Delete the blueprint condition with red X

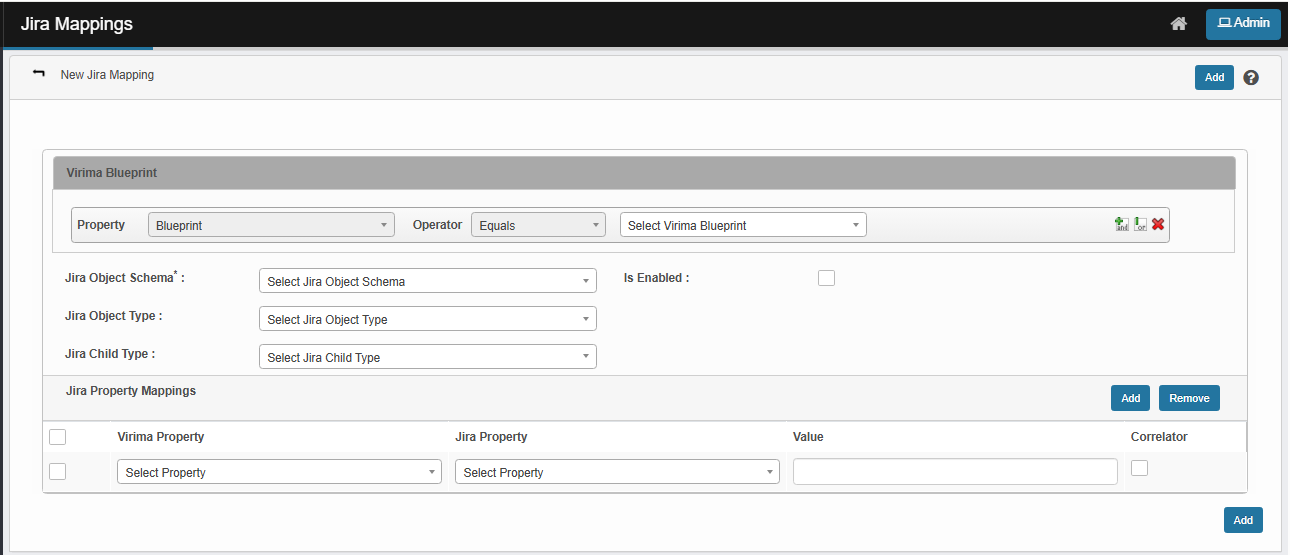click(1158, 225)
